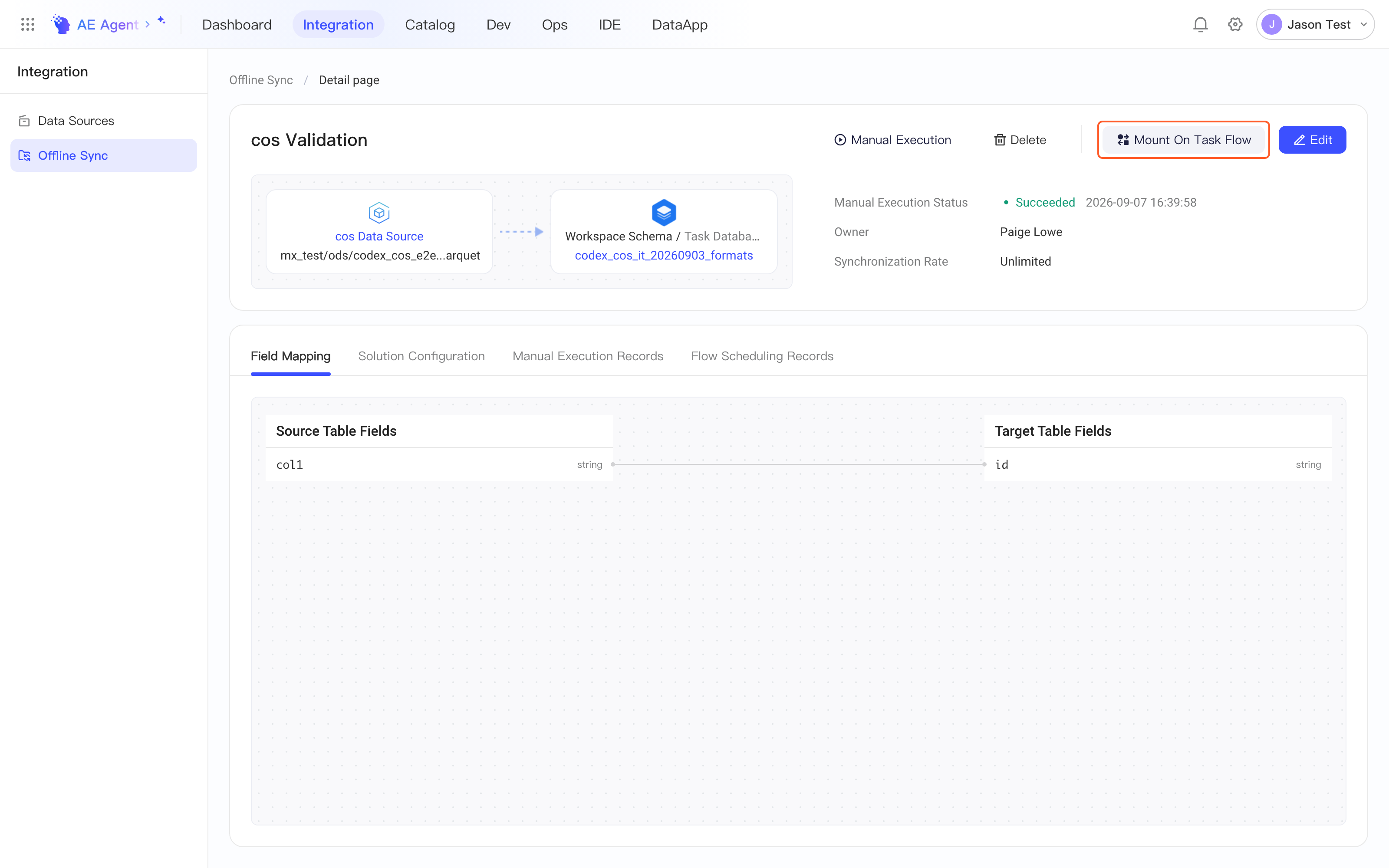The image size is (1389, 868).
Task: Click the Jason Test avatar icon
Action: tap(1272, 25)
